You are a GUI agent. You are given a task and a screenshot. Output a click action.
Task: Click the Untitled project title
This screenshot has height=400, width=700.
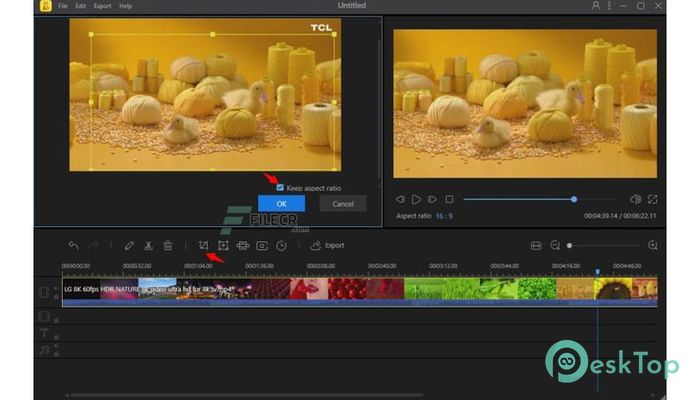pos(352,5)
